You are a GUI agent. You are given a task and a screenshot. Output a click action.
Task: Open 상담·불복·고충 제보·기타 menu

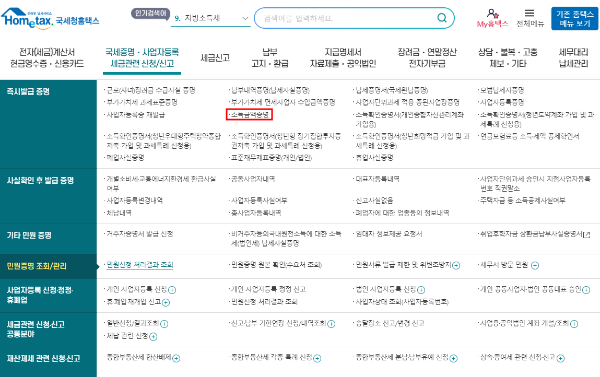click(508, 58)
